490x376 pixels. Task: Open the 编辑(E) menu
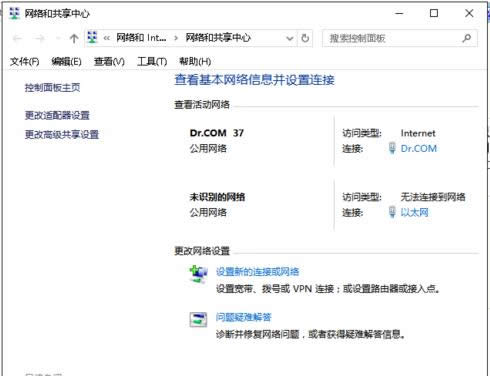point(66,61)
